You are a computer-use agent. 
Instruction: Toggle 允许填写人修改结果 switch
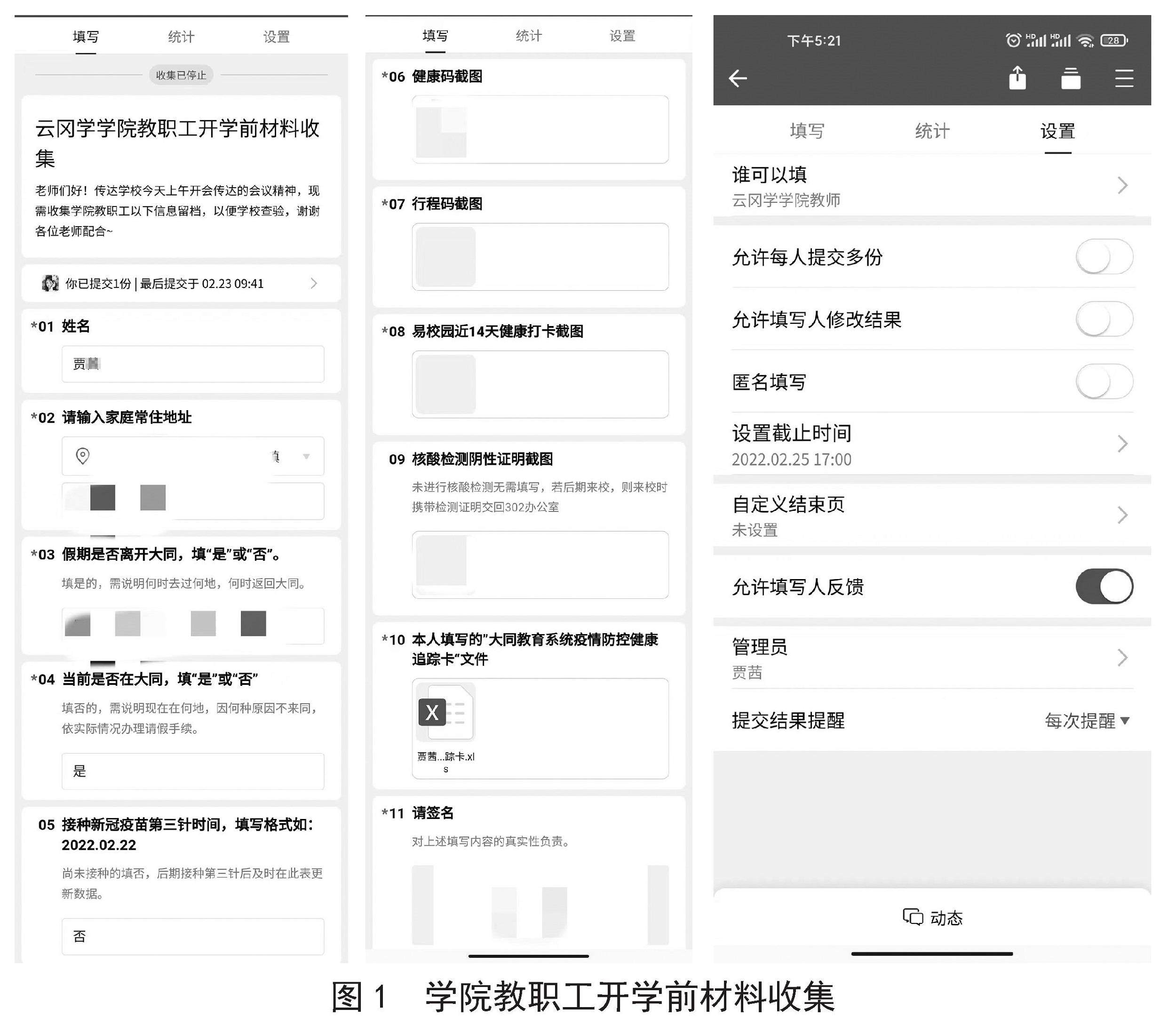click(x=1104, y=319)
